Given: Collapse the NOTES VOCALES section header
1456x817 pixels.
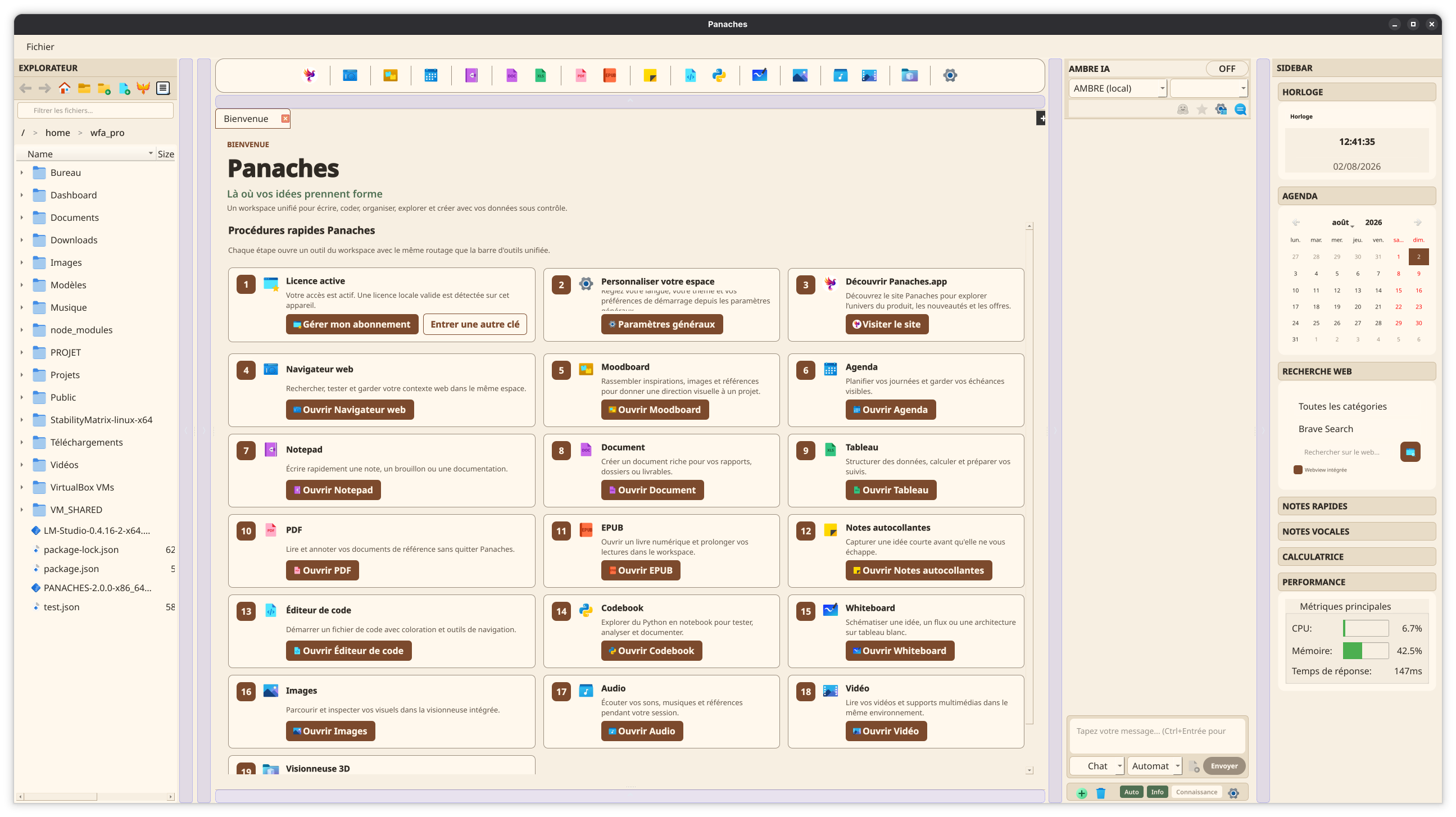Looking at the screenshot, I should [1357, 532].
